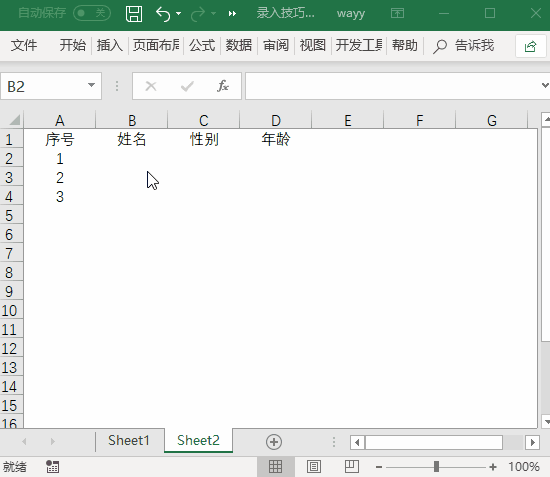Click cell A3 with value 2

(60, 177)
